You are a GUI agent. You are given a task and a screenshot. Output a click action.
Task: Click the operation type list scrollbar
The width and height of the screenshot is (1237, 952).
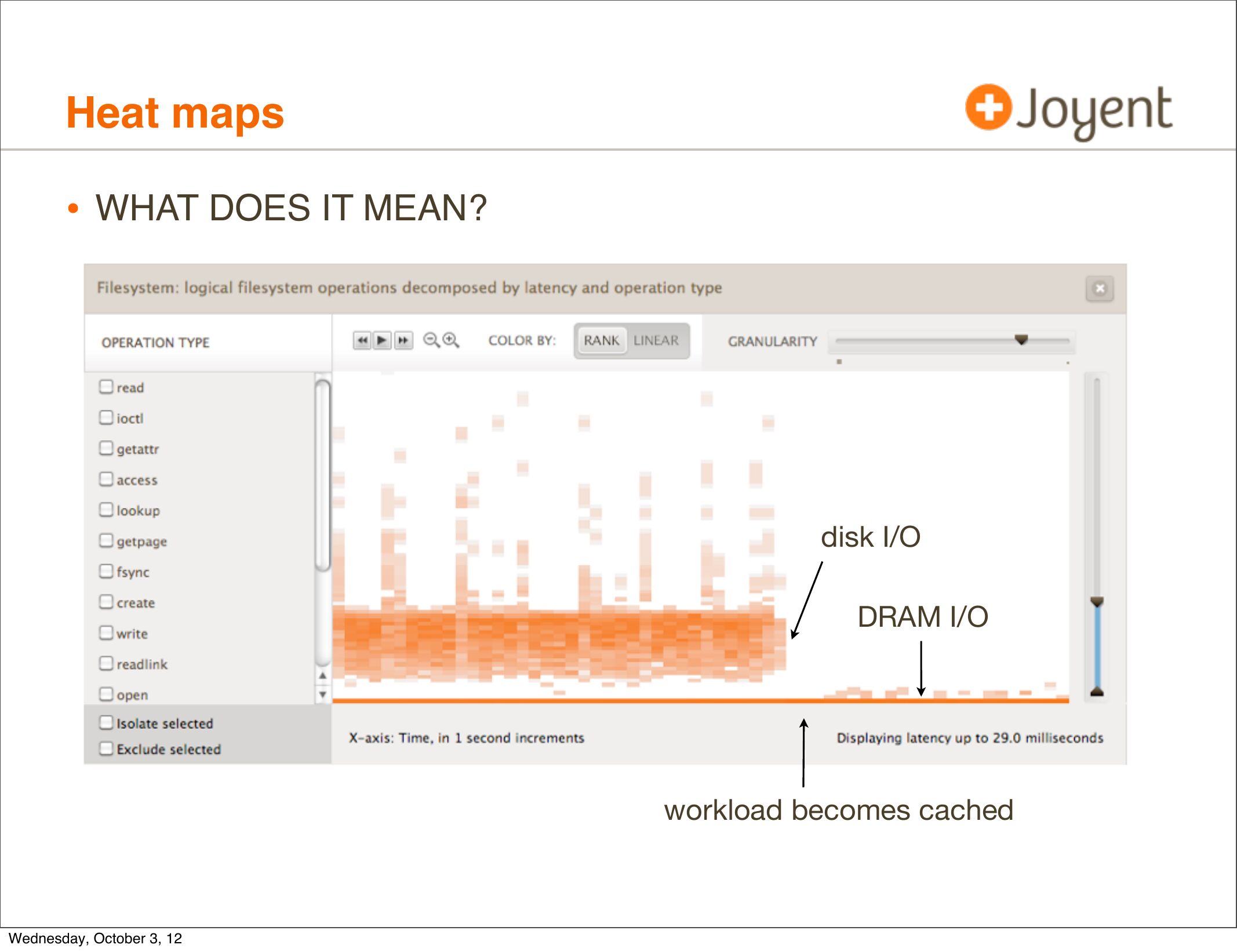(x=322, y=475)
